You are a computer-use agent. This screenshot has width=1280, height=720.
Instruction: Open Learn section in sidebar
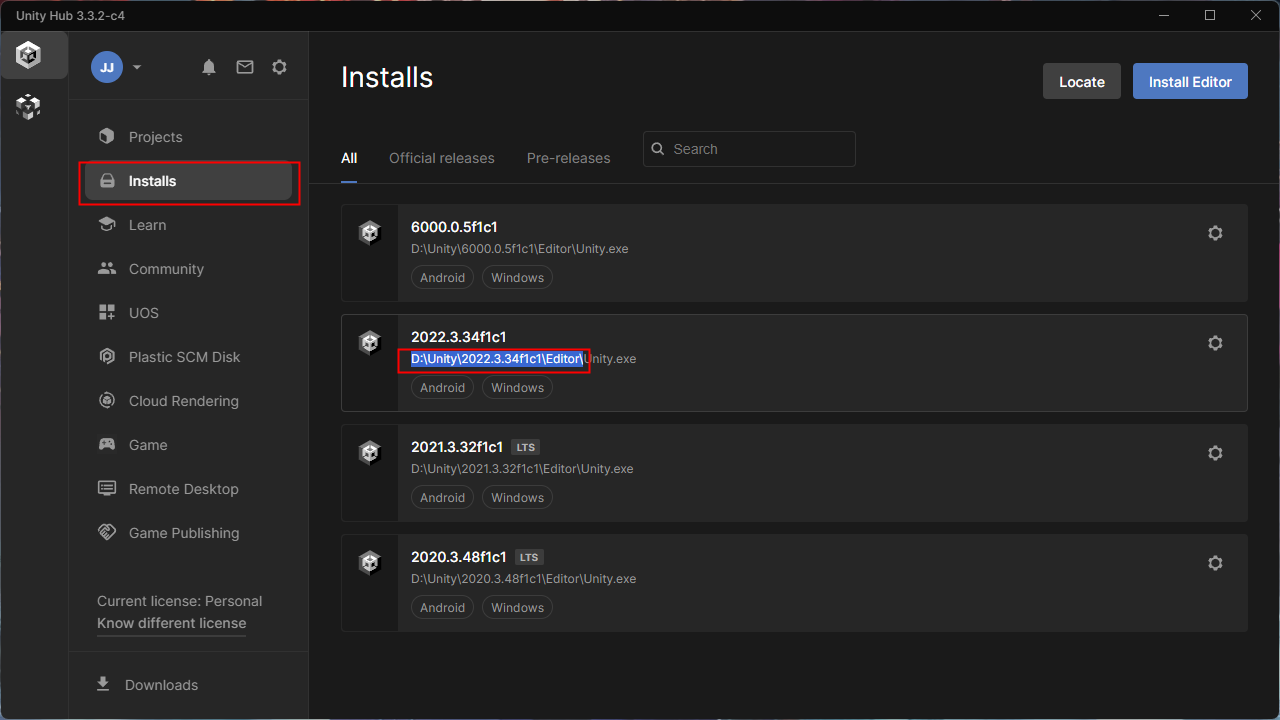point(189,225)
